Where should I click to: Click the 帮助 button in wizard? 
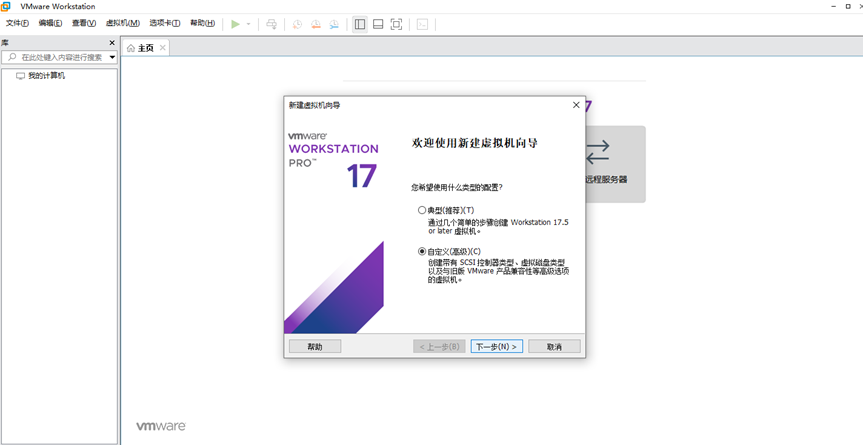point(315,347)
